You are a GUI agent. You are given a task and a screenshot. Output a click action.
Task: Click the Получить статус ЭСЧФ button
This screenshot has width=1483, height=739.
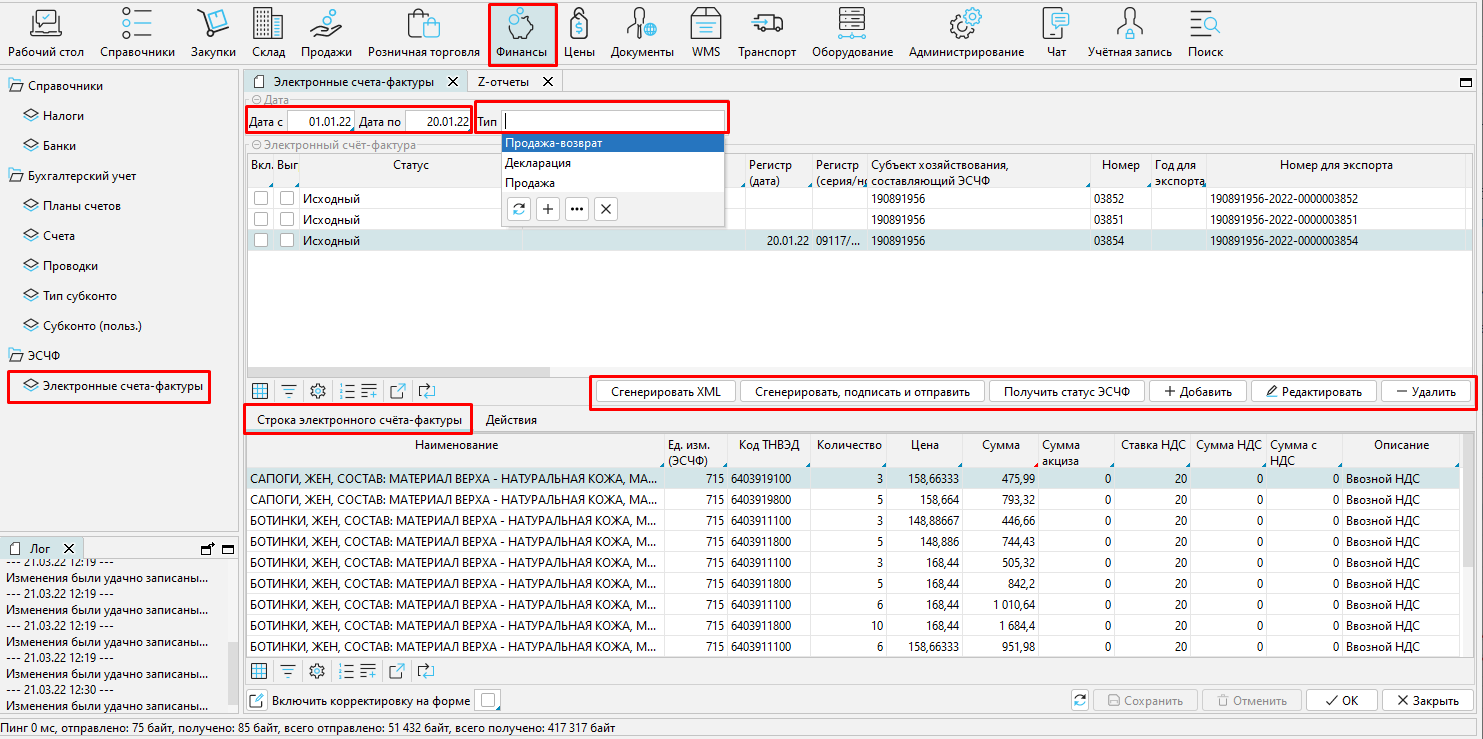1066,392
